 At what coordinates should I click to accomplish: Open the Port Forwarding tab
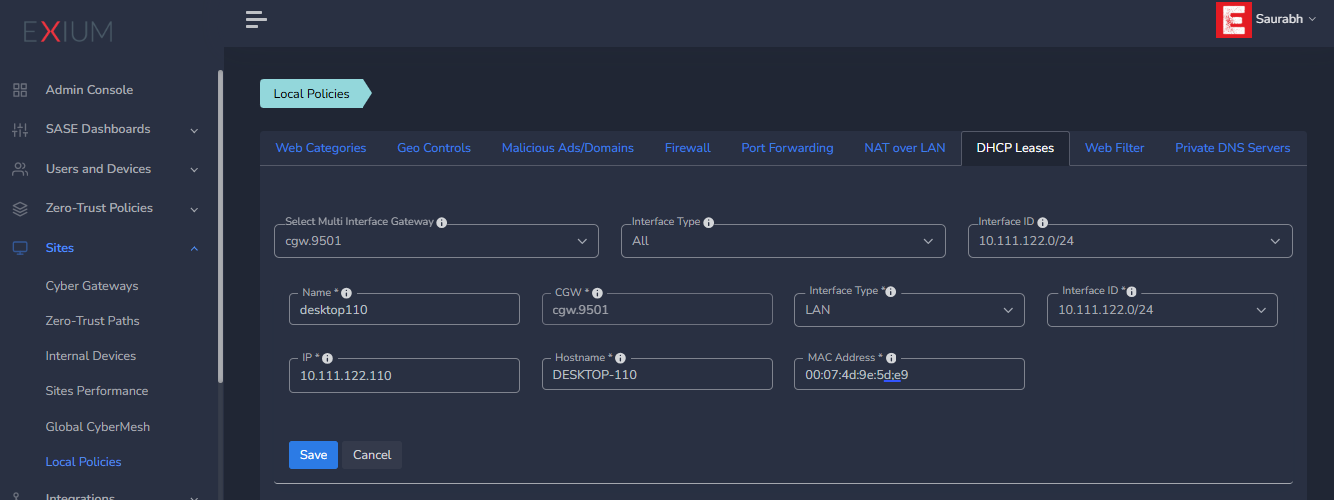click(x=787, y=148)
